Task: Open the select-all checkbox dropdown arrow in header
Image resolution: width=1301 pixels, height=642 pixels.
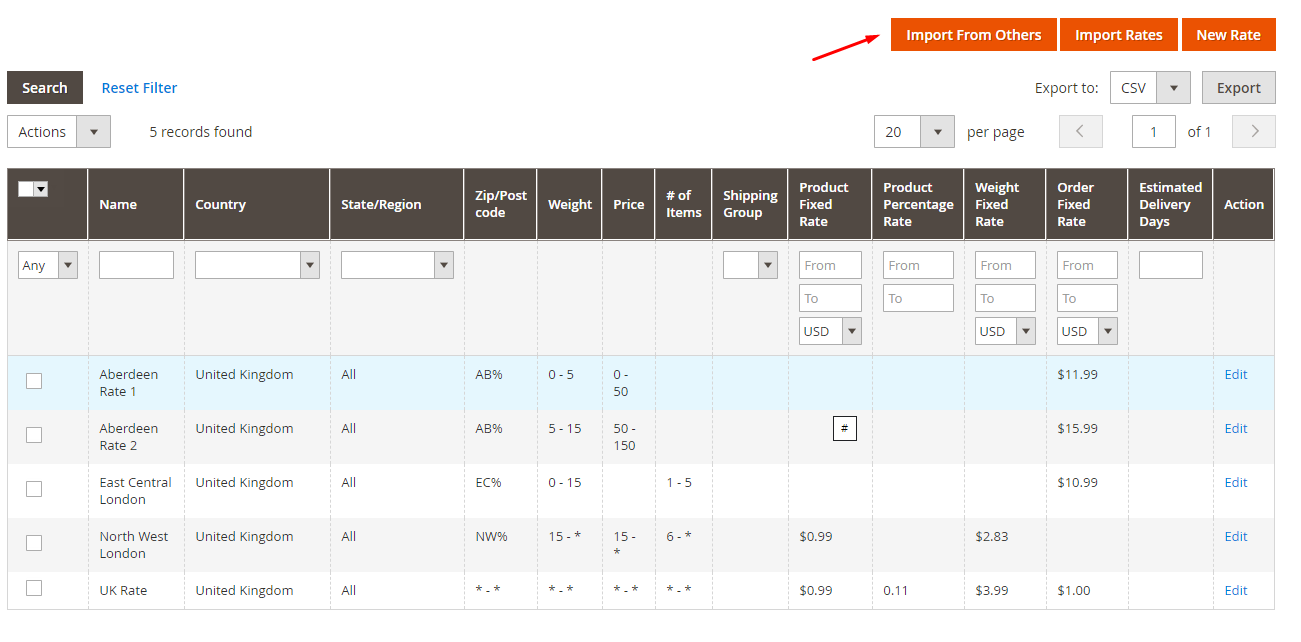Action: pos(42,189)
